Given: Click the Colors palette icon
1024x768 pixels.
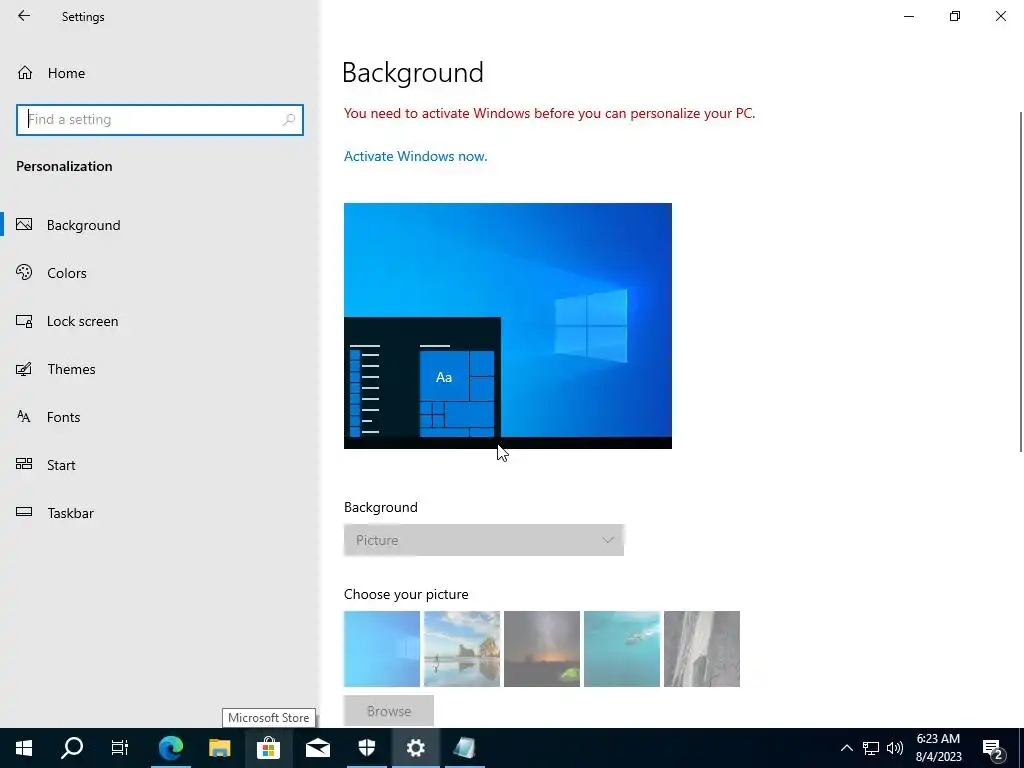Looking at the screenshot, I should [x=24, y=272].
